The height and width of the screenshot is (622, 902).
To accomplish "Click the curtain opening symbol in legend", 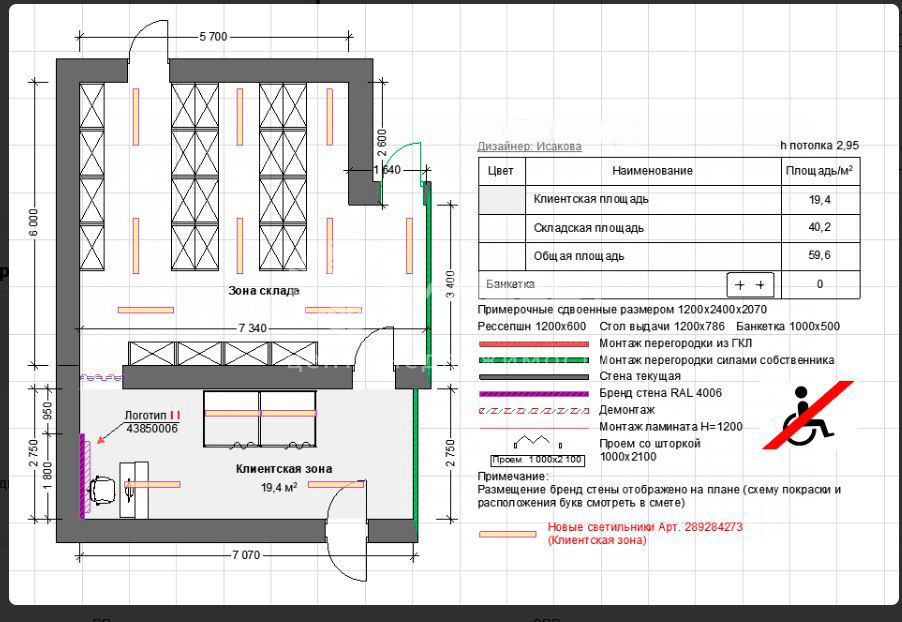I will 537,451.
